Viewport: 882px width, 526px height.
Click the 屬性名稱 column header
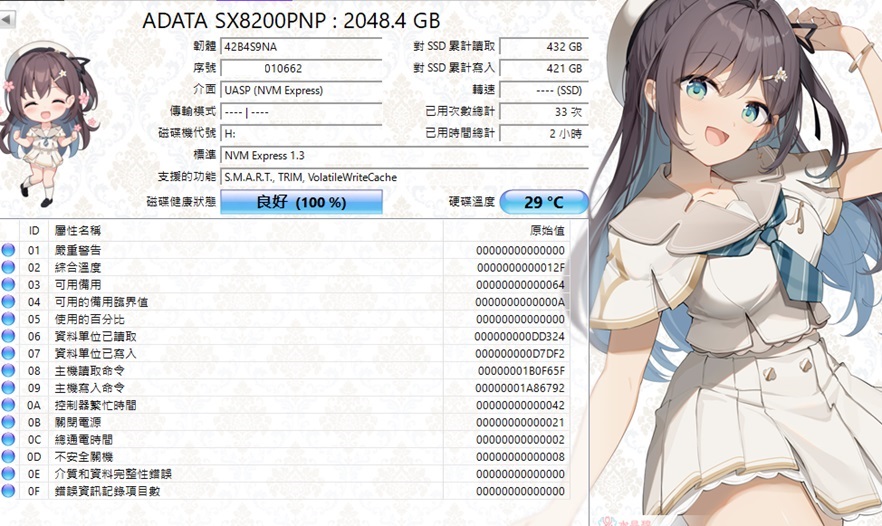[246, 230]
